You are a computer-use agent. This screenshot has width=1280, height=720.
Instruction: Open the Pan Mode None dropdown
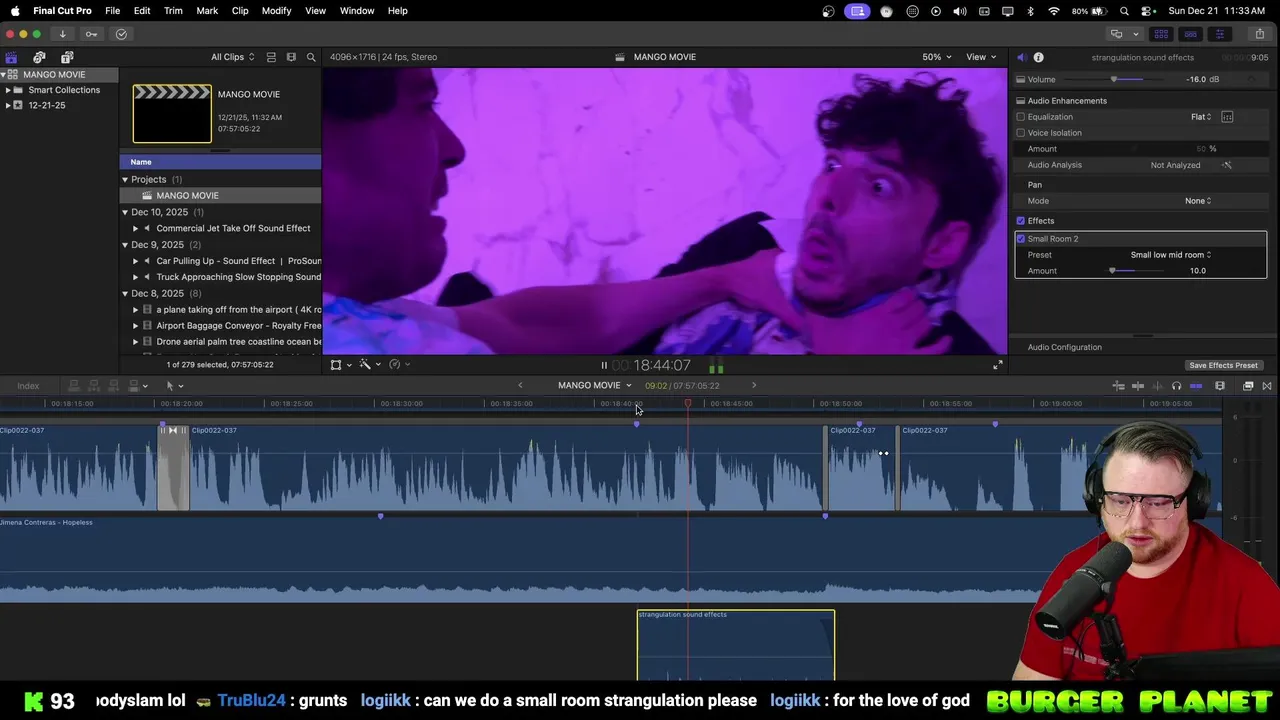1198,201
